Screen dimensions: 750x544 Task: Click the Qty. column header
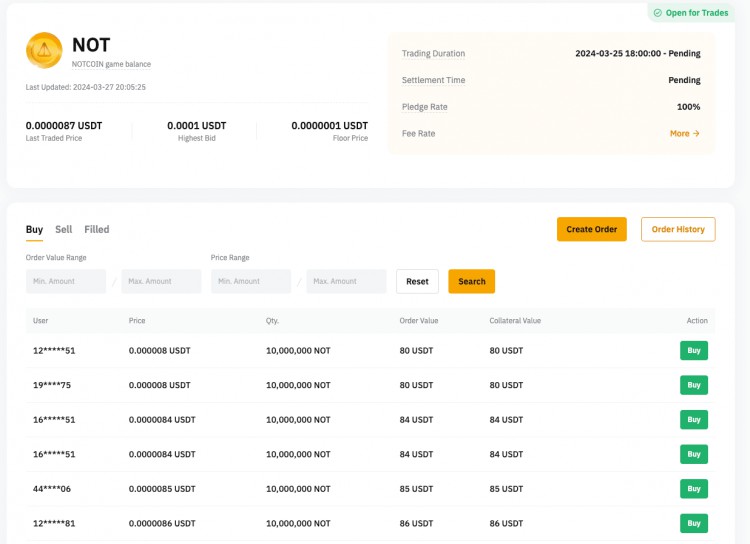point(272,321)
